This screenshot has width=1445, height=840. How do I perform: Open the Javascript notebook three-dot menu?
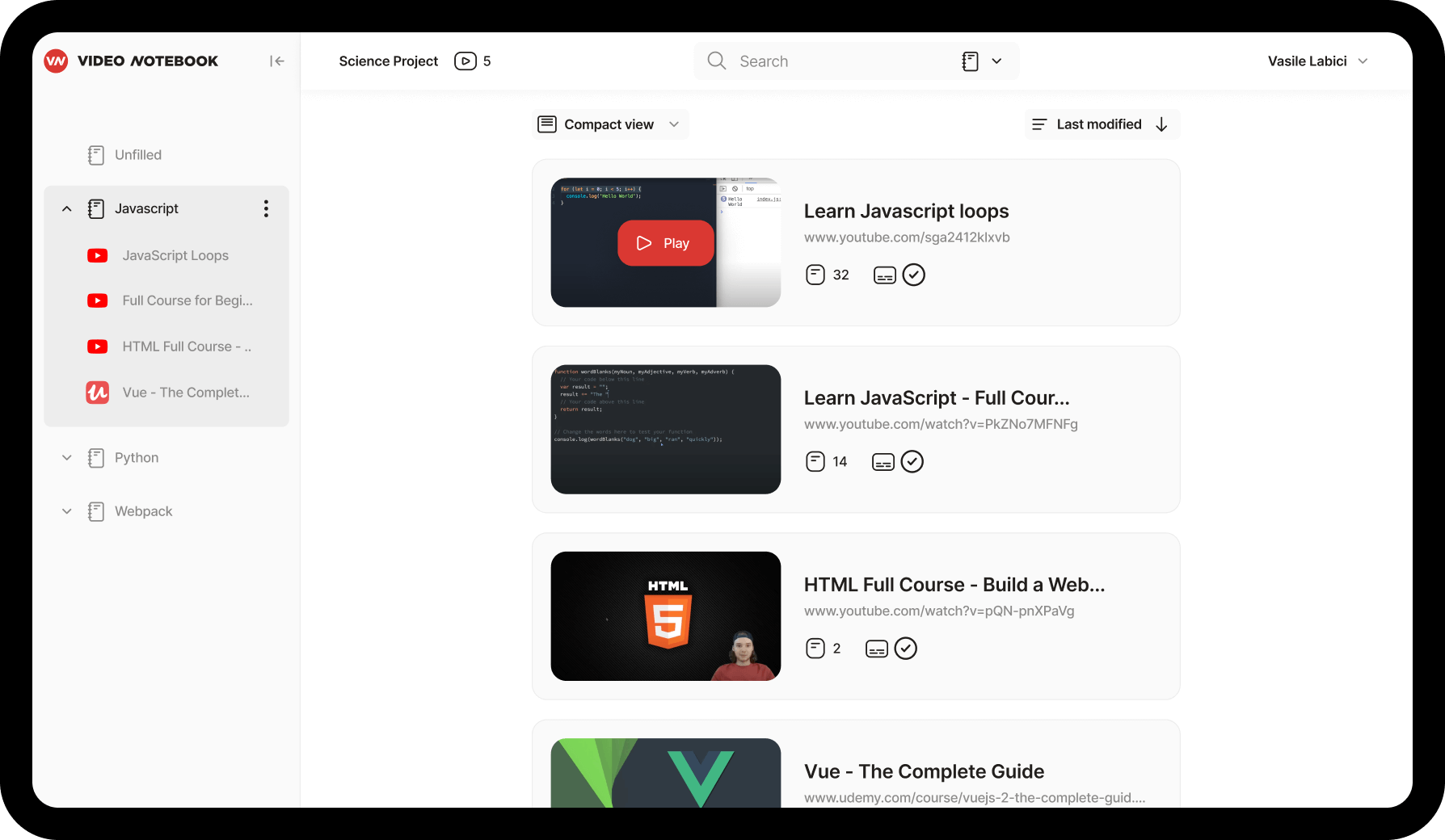[x=266, y=208]
